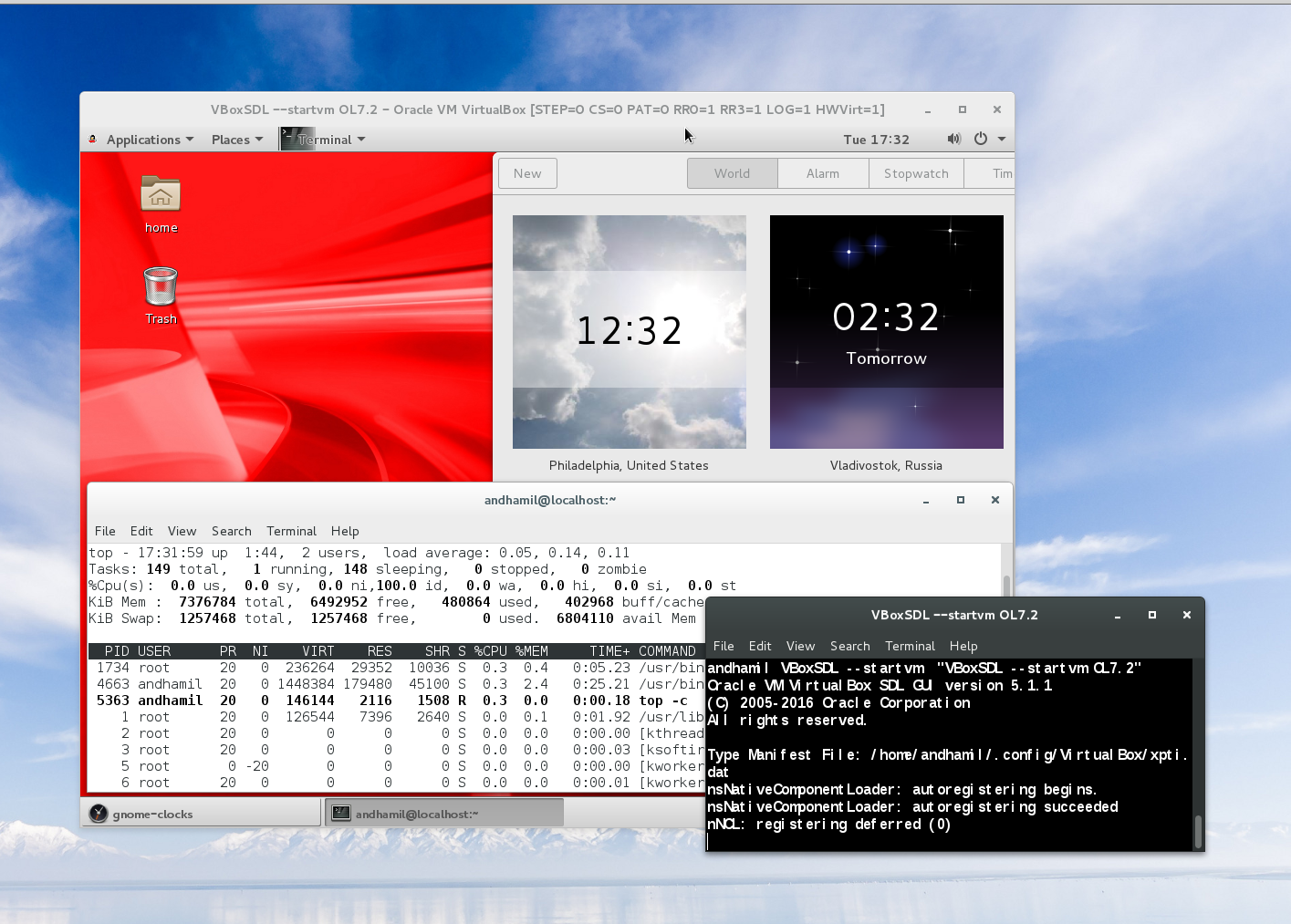Click process row PID 4663 andhamil

(396, 684)
